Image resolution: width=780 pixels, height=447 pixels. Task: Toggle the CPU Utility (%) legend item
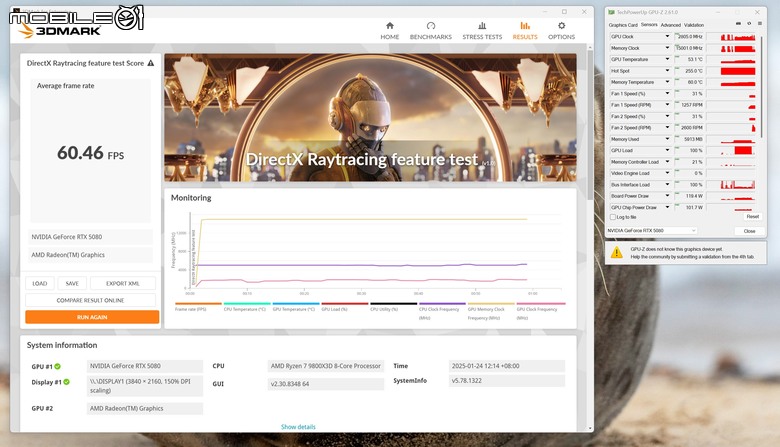tap(393, 307)
